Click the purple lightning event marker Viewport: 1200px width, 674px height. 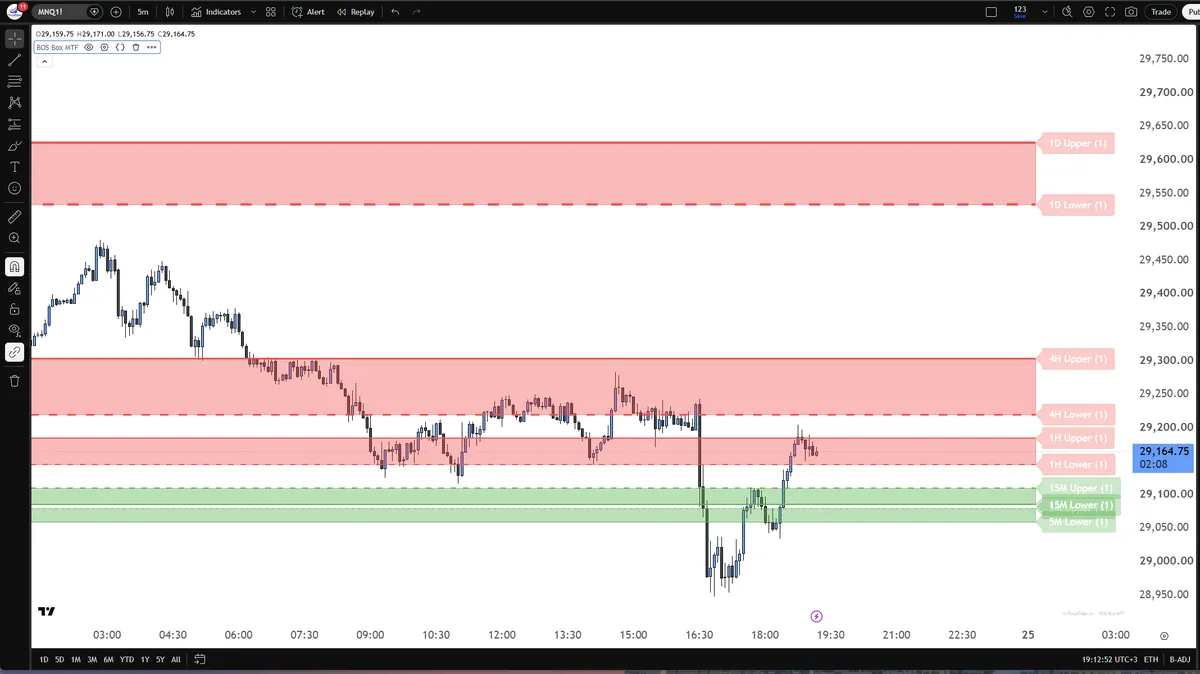point(816,616)
